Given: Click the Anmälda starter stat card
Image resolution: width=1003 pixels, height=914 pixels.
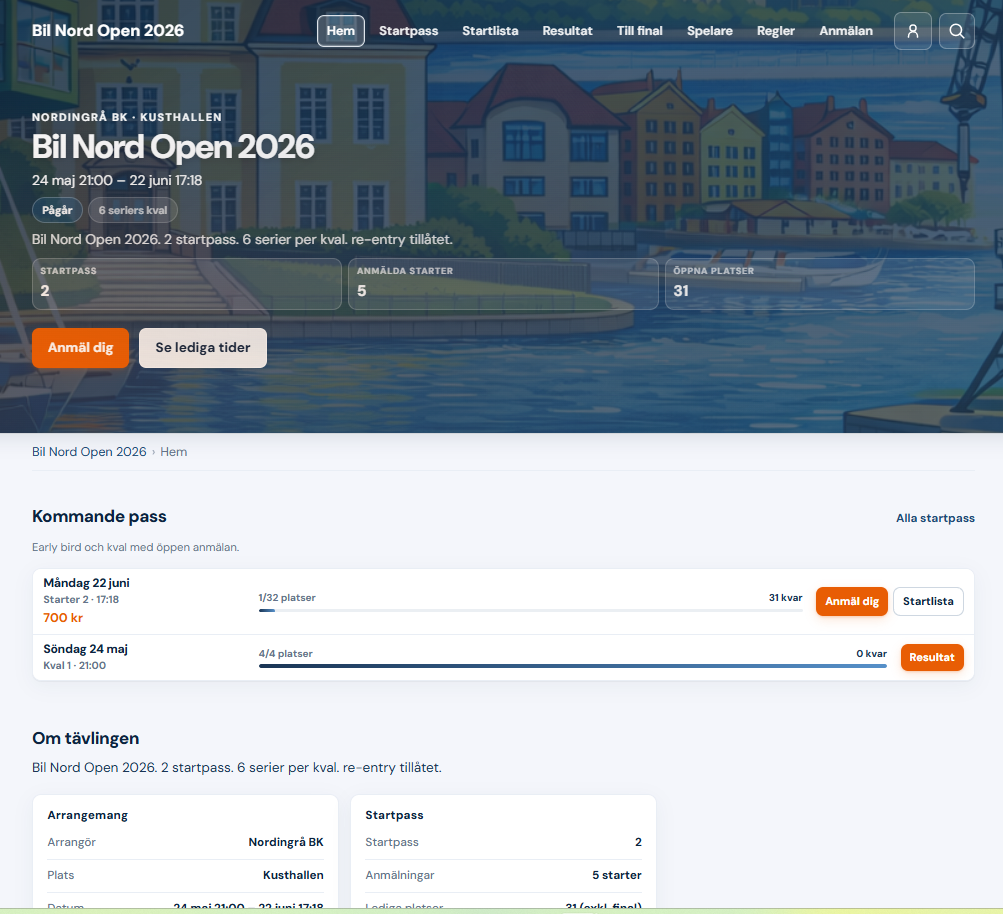Looking at the screenshot, I should click(x=503, y=284).
